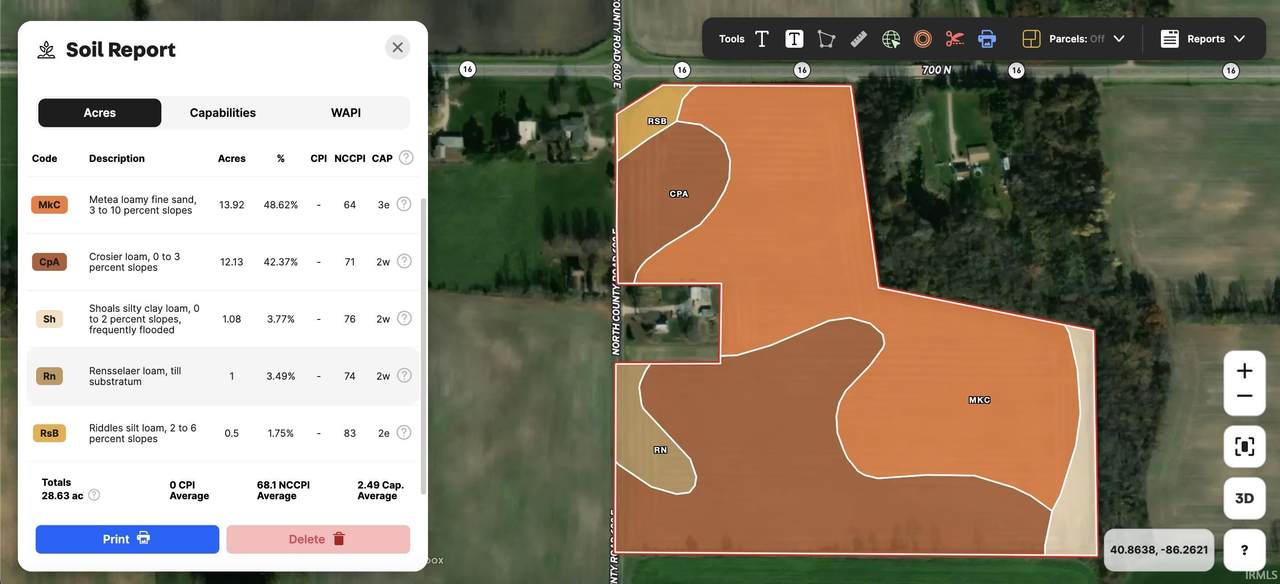Click the CpA soil color swatch
This screenshot has height=584, width=1280.
click(x=49, y=262)
